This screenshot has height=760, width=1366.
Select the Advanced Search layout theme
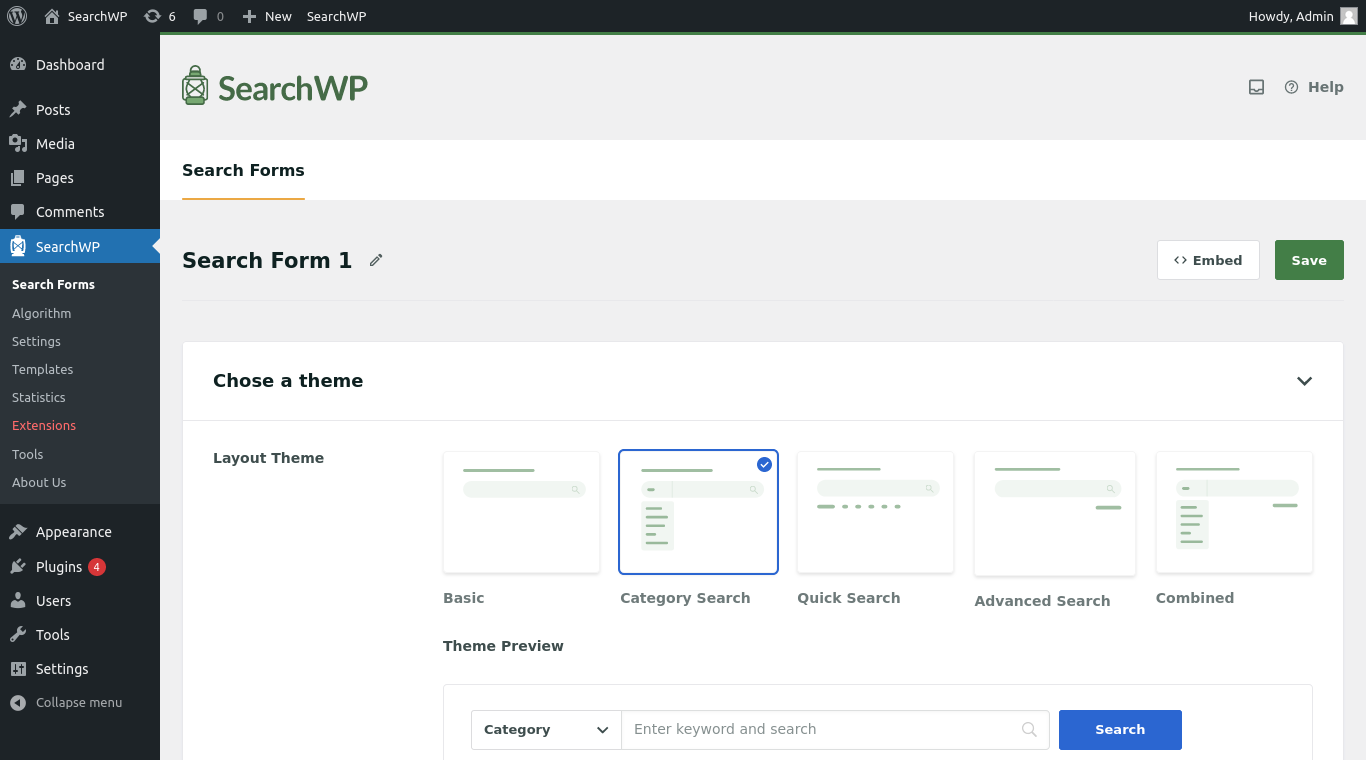(1054, 513)
